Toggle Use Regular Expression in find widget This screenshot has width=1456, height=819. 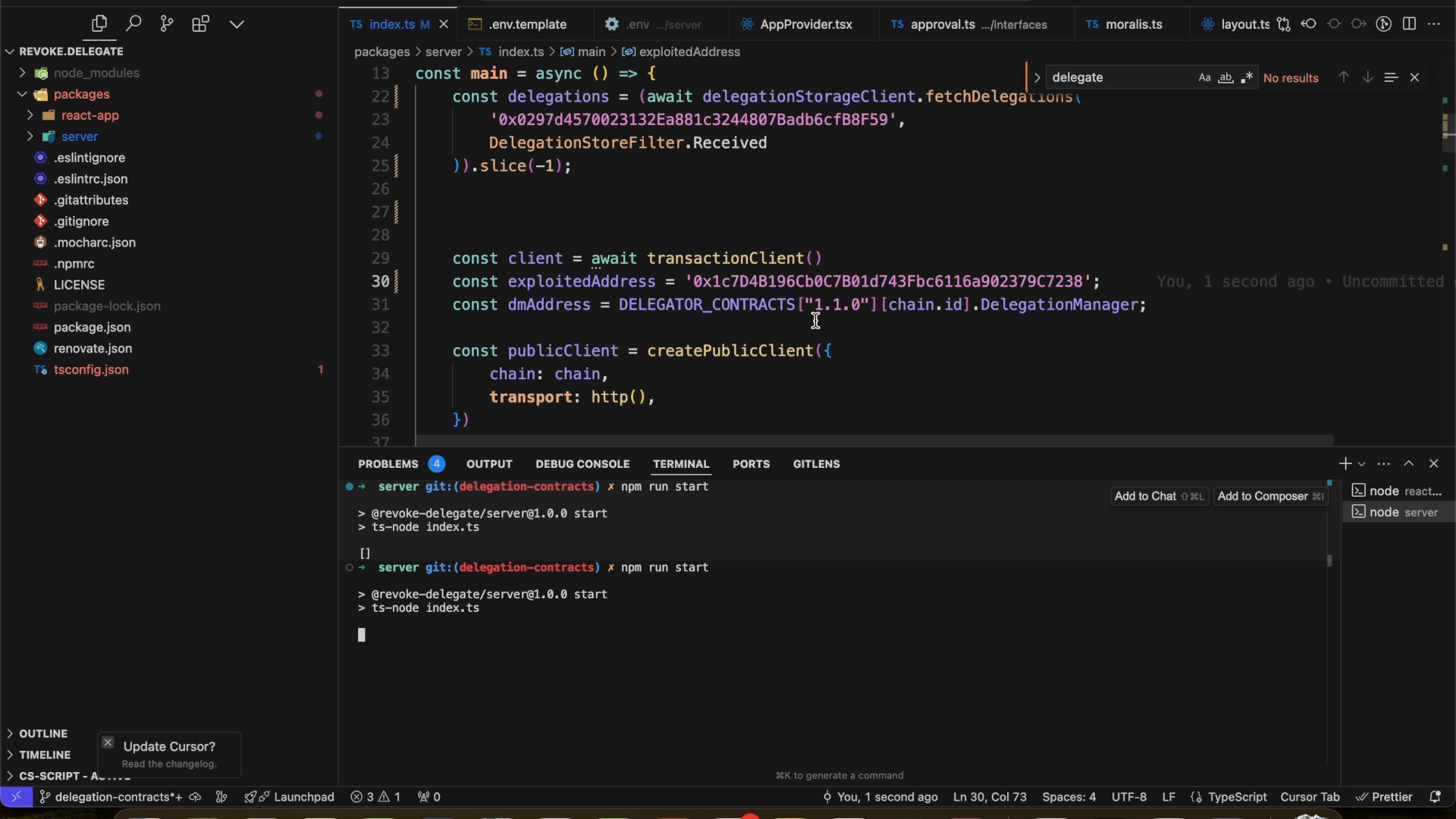(1247, 77)
